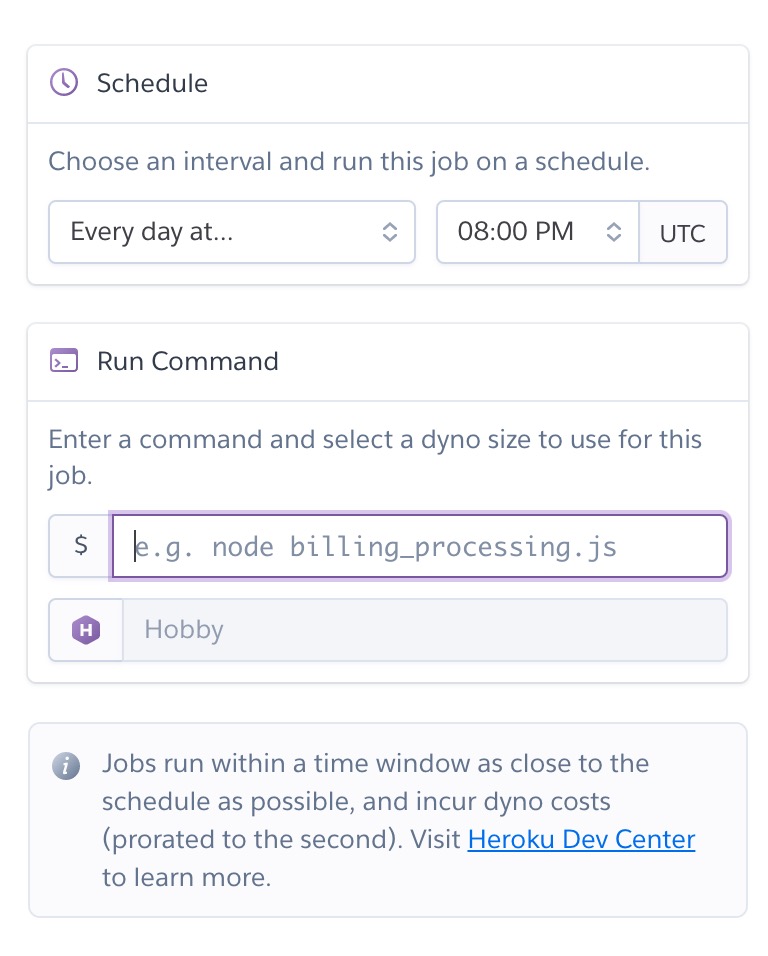The height and width of the screenshot is (956, 768).
Task: Click the chevron arrows on time selector
Action: tap(614, 233)
